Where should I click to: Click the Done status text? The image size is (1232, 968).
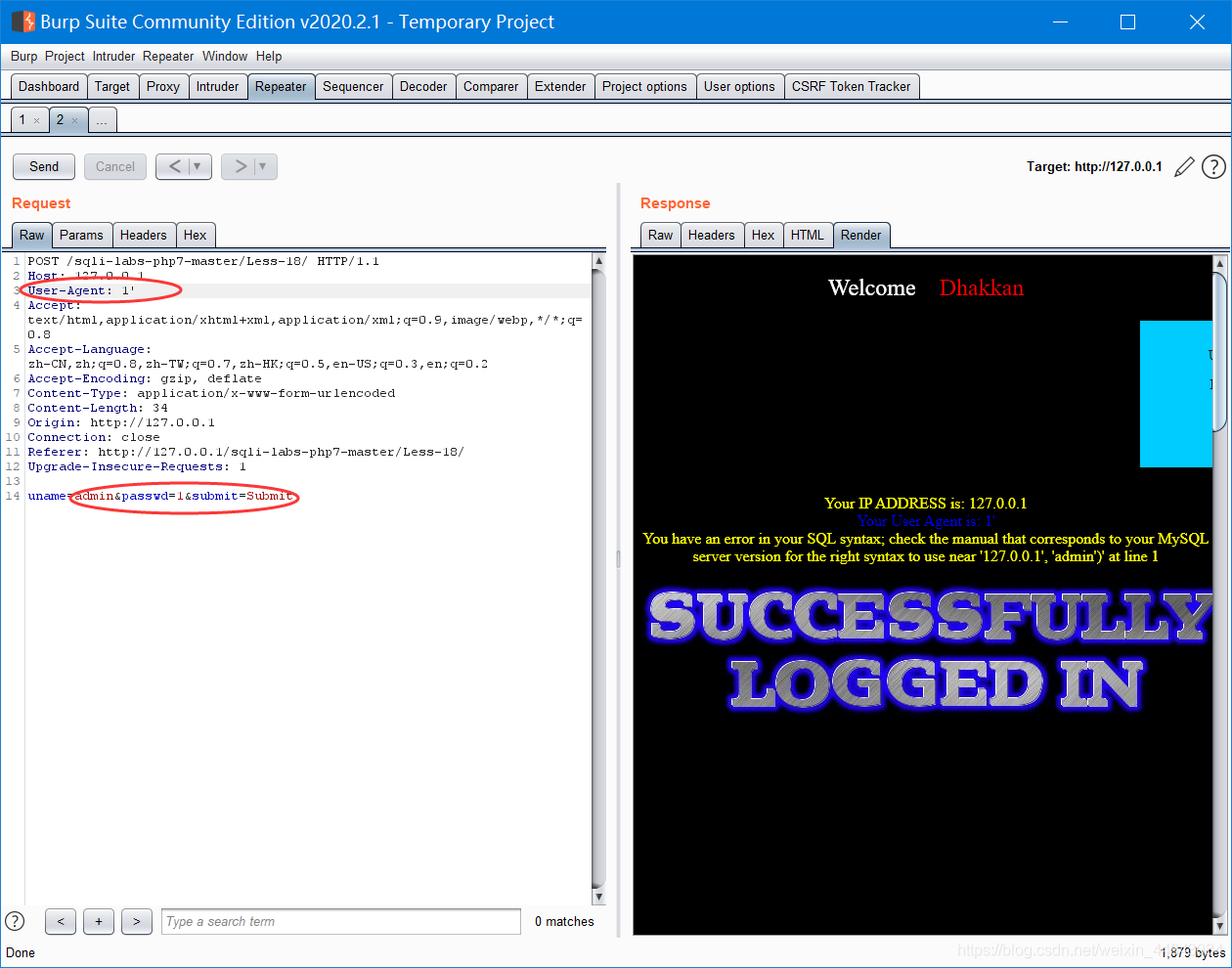pyautogui.click(x=21, y=952)
